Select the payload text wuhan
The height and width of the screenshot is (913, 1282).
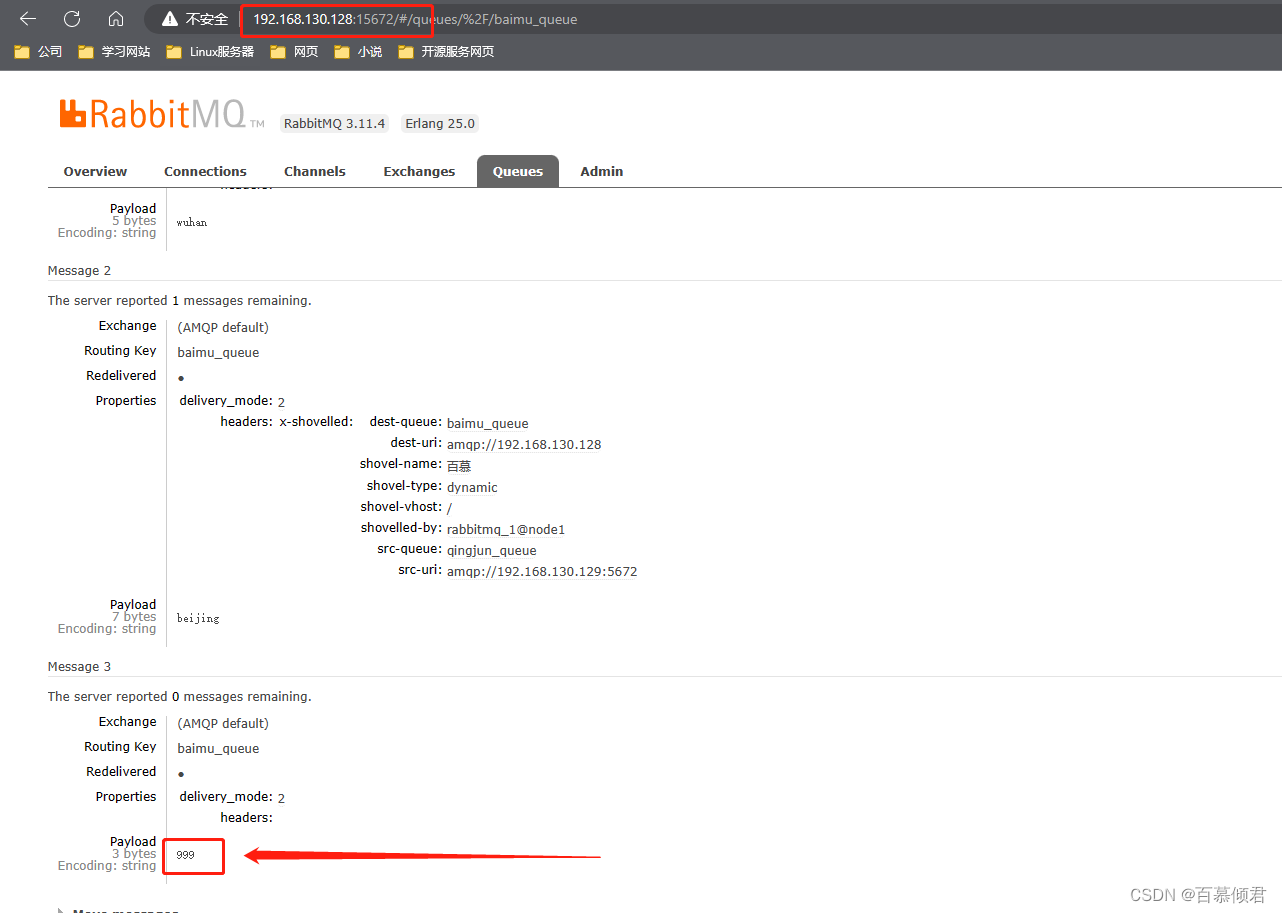(192, 223)
